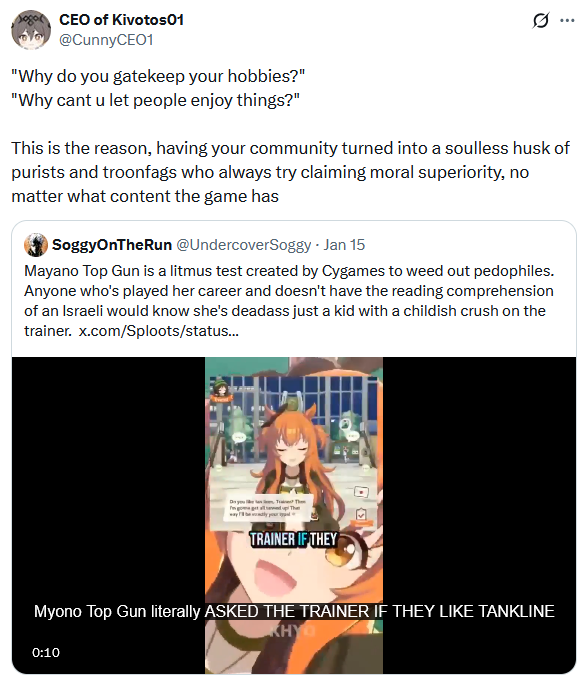Click the video caption starting "Myono Top Gun"
This screenshot has width=587, height=684.
[x=294, y=611]
